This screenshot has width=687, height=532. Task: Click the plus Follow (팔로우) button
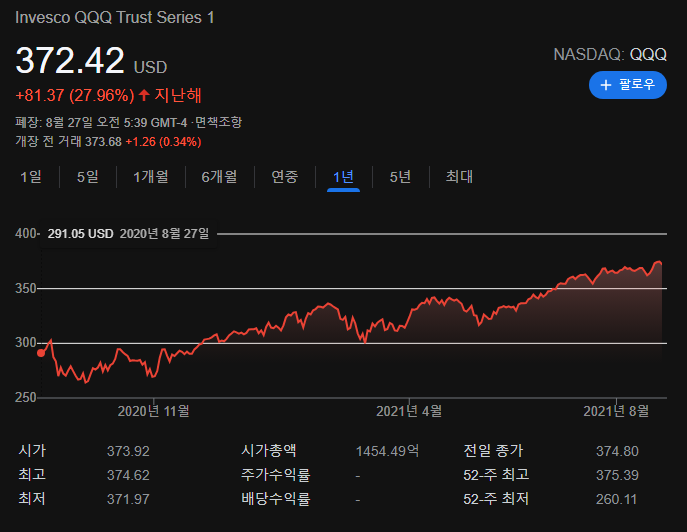(627, 85)
